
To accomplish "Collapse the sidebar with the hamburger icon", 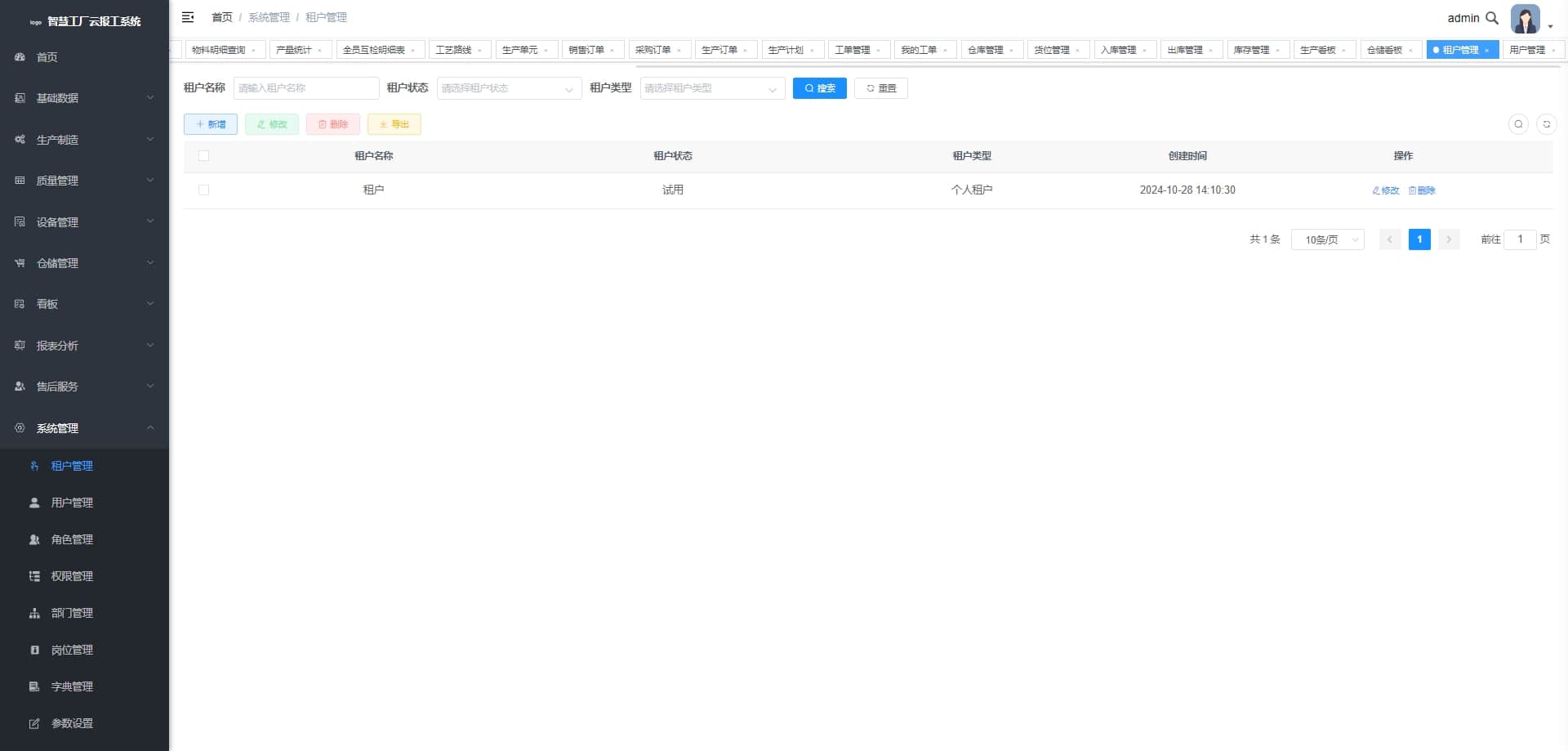I will click(188, 17).
